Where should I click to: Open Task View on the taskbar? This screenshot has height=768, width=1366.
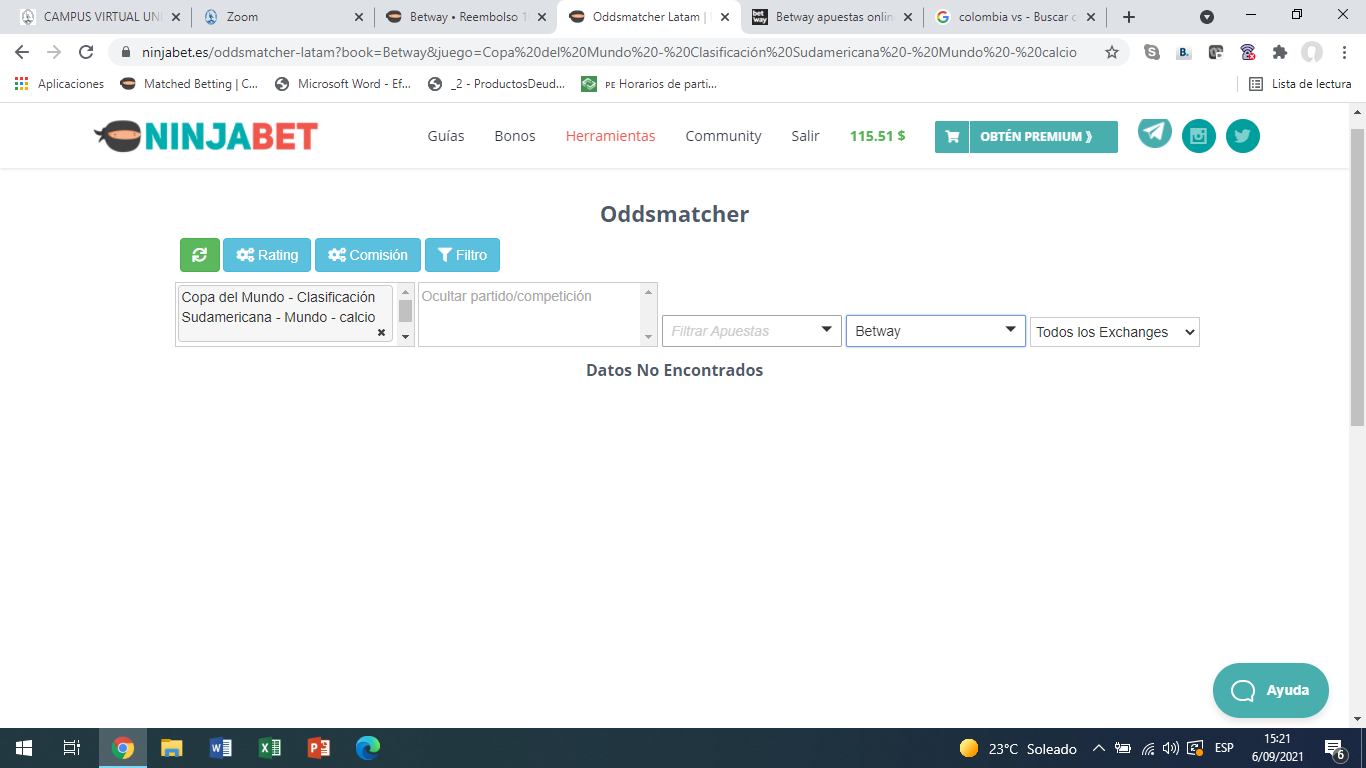72,748
